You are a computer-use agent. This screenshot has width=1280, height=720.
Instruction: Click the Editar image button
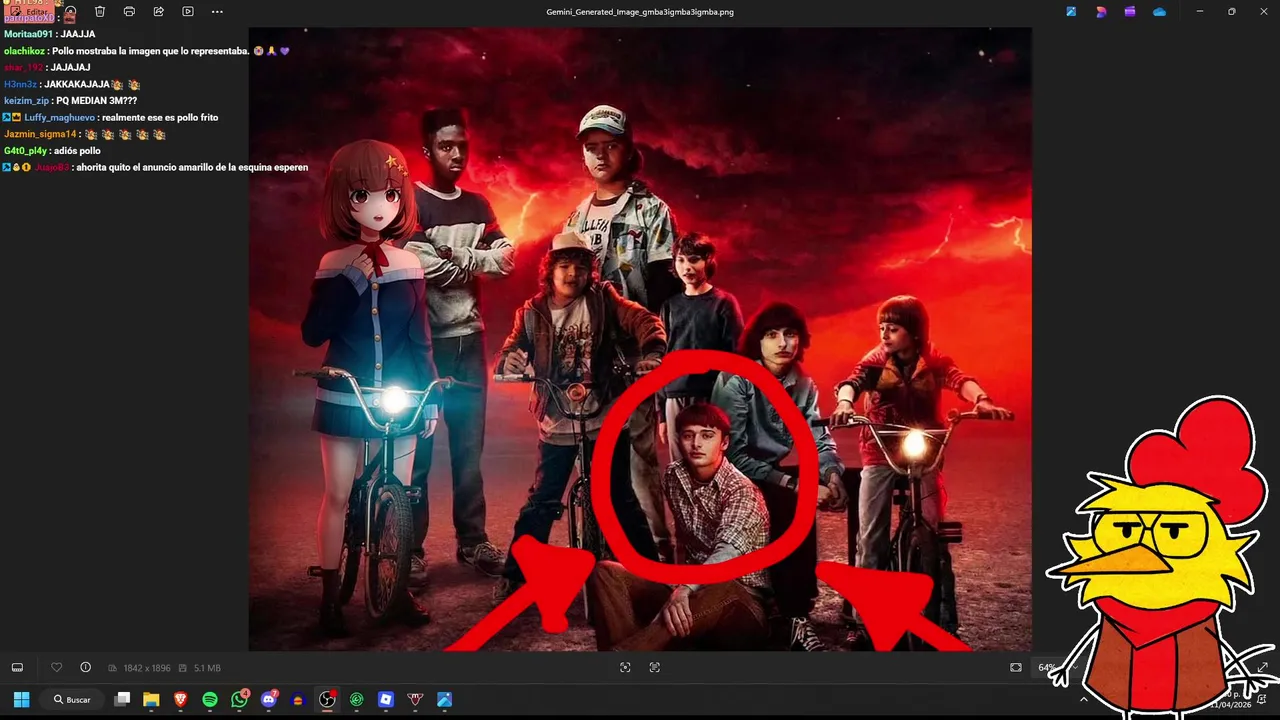[29, 11]
